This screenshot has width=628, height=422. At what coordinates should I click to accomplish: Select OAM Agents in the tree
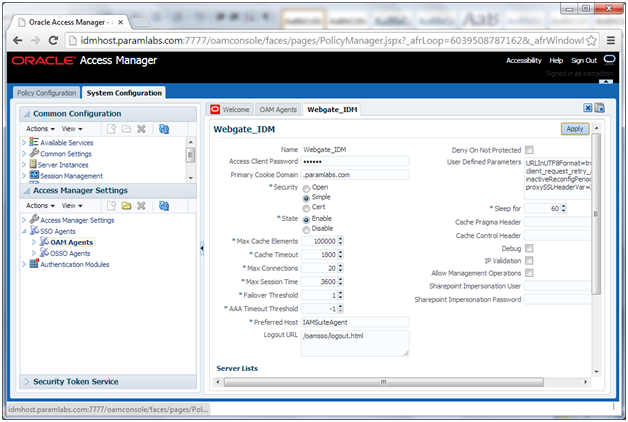[71, 242]
